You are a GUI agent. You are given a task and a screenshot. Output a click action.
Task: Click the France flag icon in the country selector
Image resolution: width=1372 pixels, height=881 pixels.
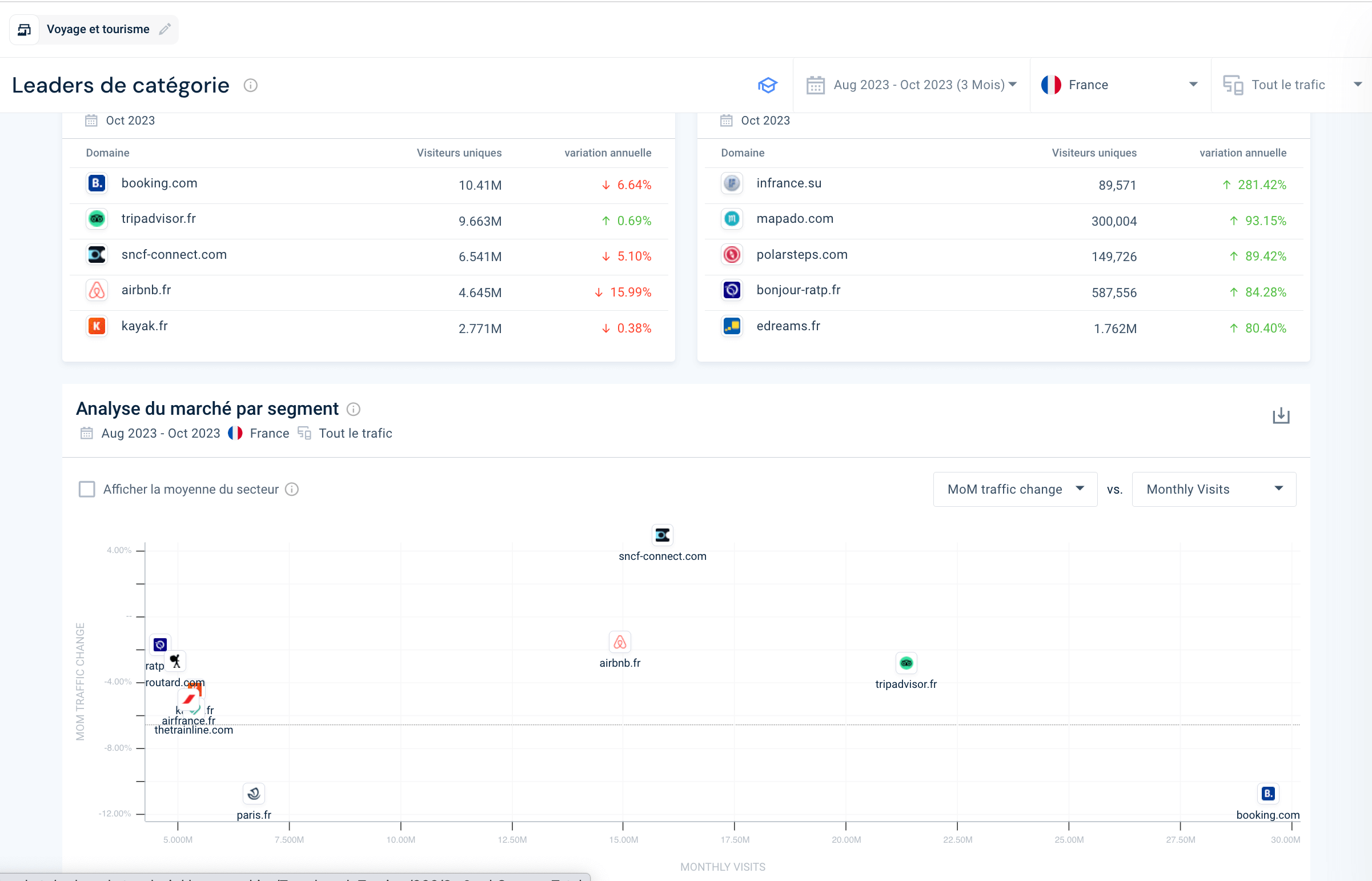1051,84
